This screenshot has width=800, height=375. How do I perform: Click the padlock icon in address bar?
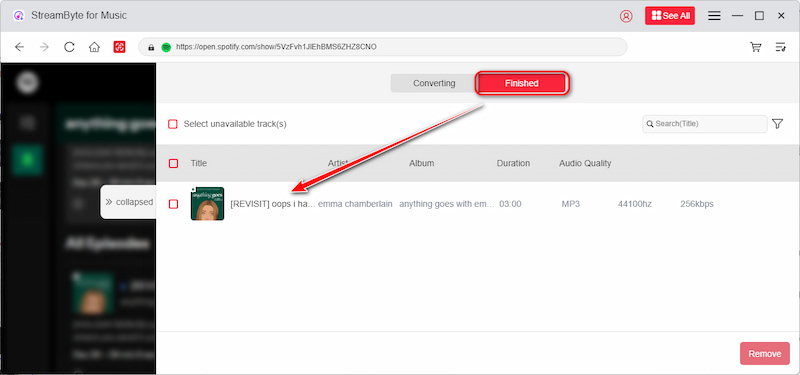click(151, 47)
